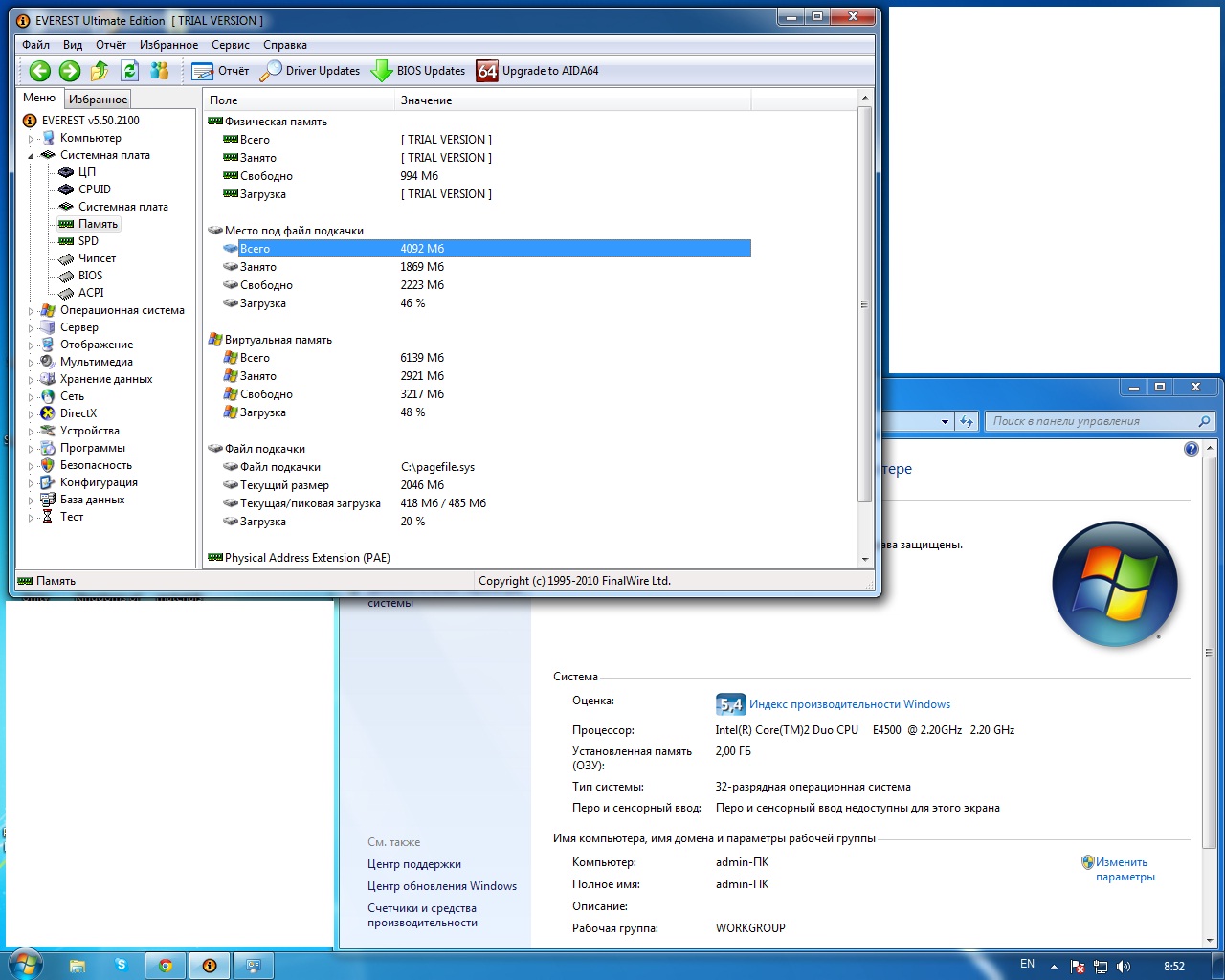Viewport: 1225px width, 980px height.
Task: Click the Up level toolbar icon
Action: click(100, 70)
